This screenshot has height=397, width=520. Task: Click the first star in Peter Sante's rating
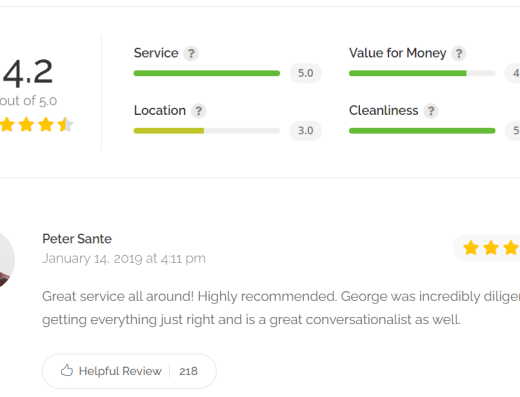tap(471, 248)
